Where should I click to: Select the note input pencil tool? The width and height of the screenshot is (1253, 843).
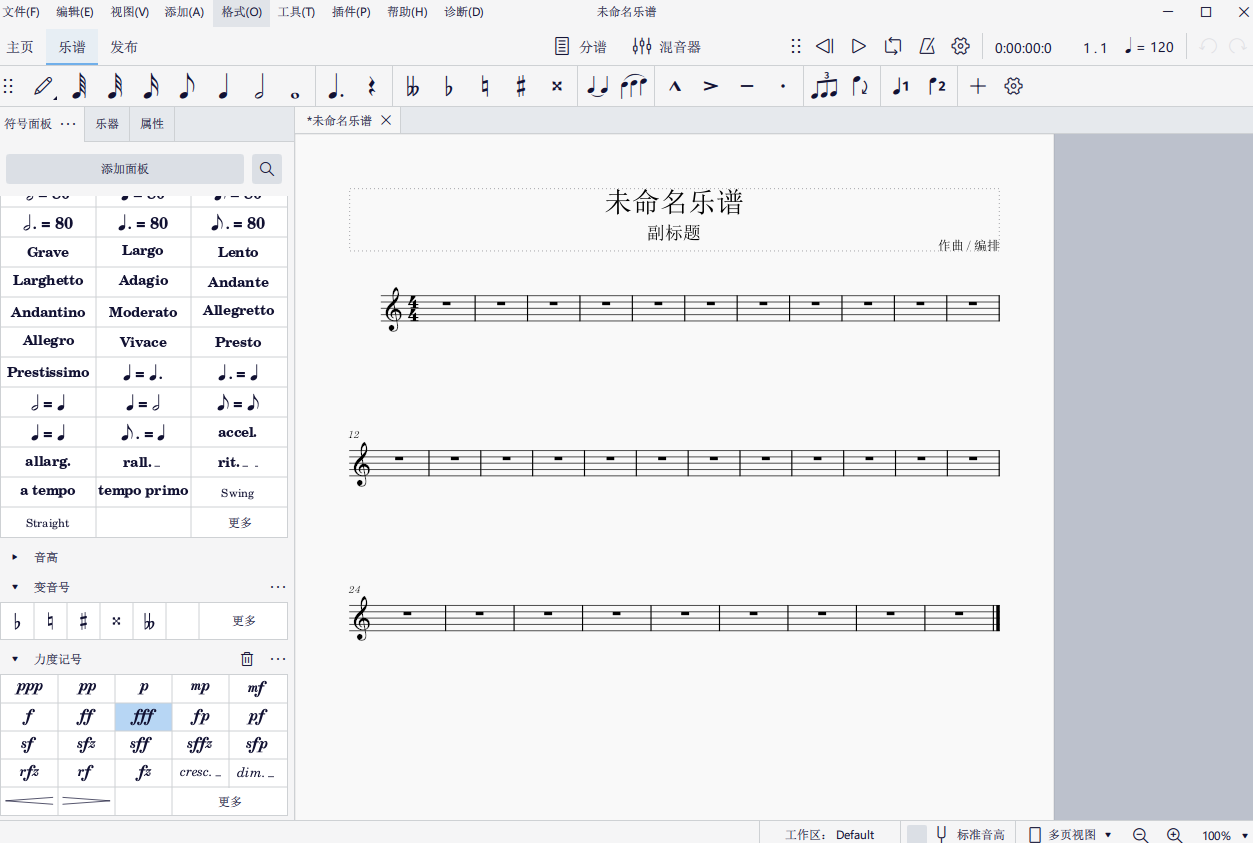pos(42,87)
